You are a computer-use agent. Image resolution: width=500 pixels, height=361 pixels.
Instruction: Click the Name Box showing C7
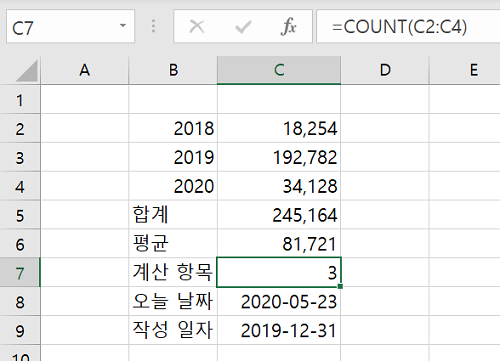tap(70, 27)
